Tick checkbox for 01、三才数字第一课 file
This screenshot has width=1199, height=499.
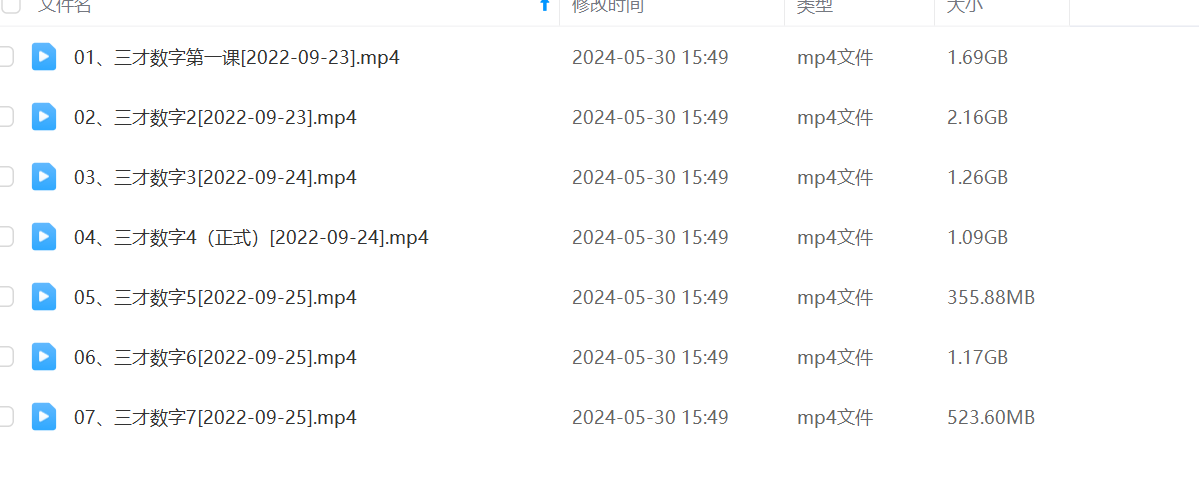point(5,57)
